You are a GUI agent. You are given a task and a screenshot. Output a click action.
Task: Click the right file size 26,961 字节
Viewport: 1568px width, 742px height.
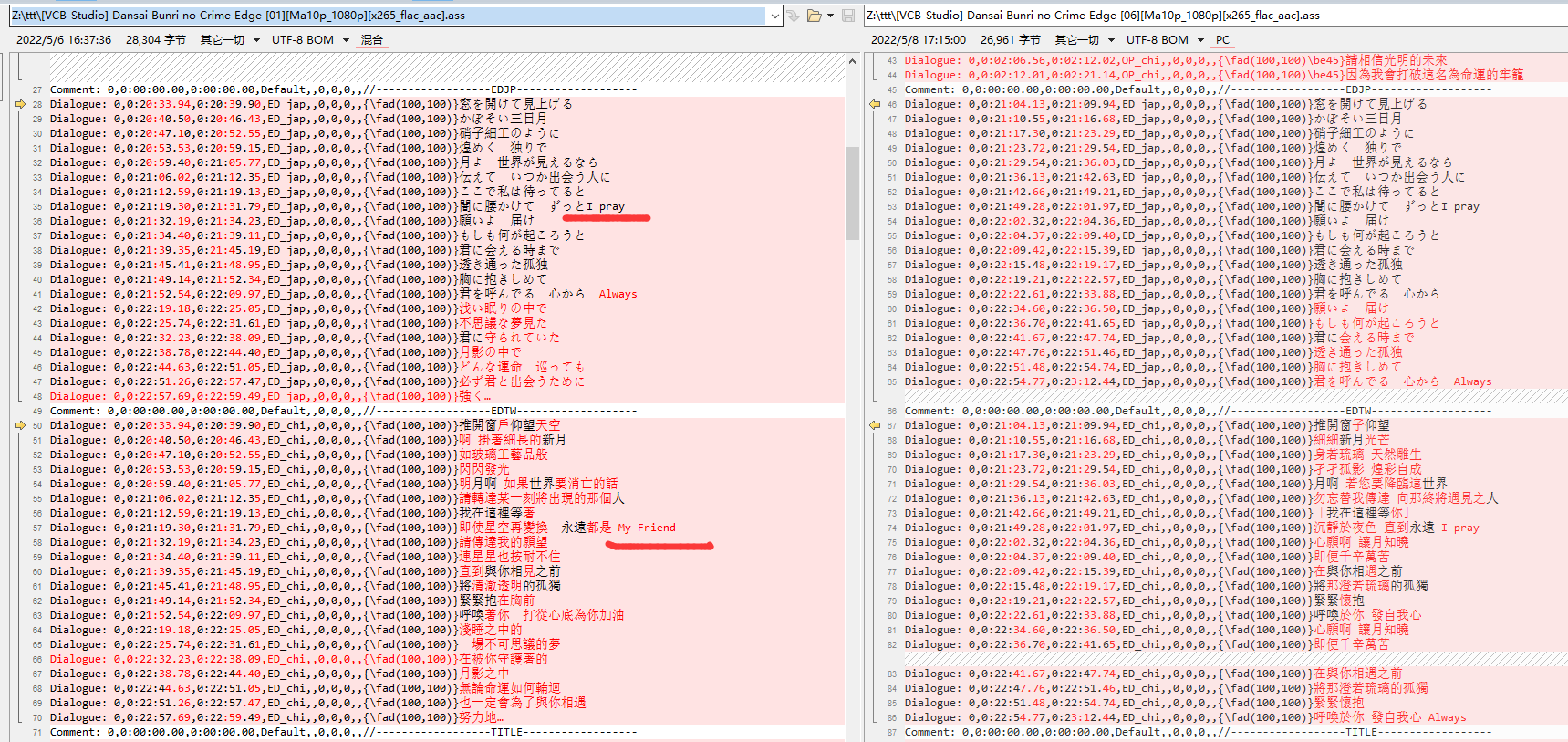coord(1011,40)
